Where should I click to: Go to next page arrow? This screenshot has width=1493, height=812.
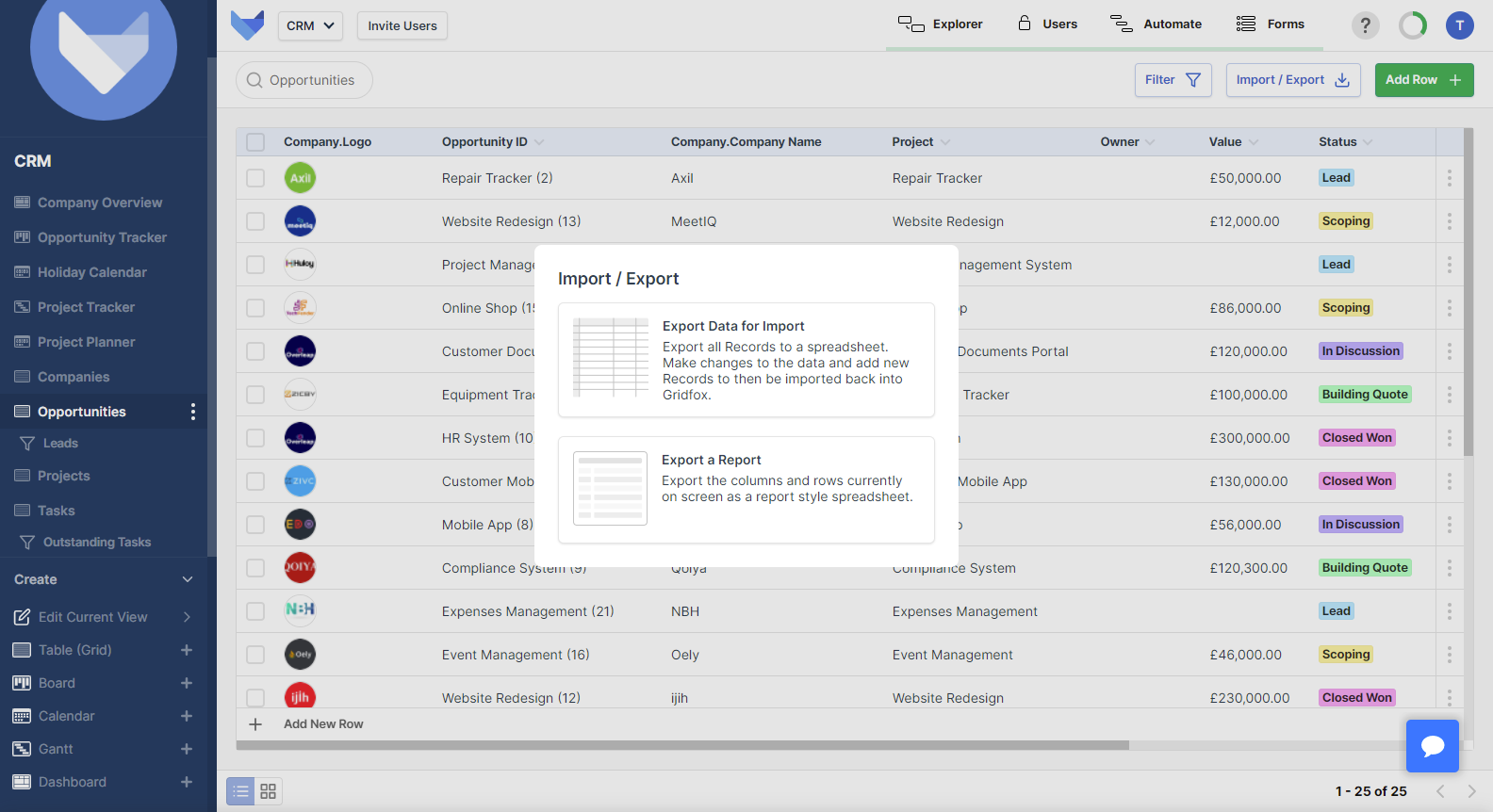(x=1471, y=791)
